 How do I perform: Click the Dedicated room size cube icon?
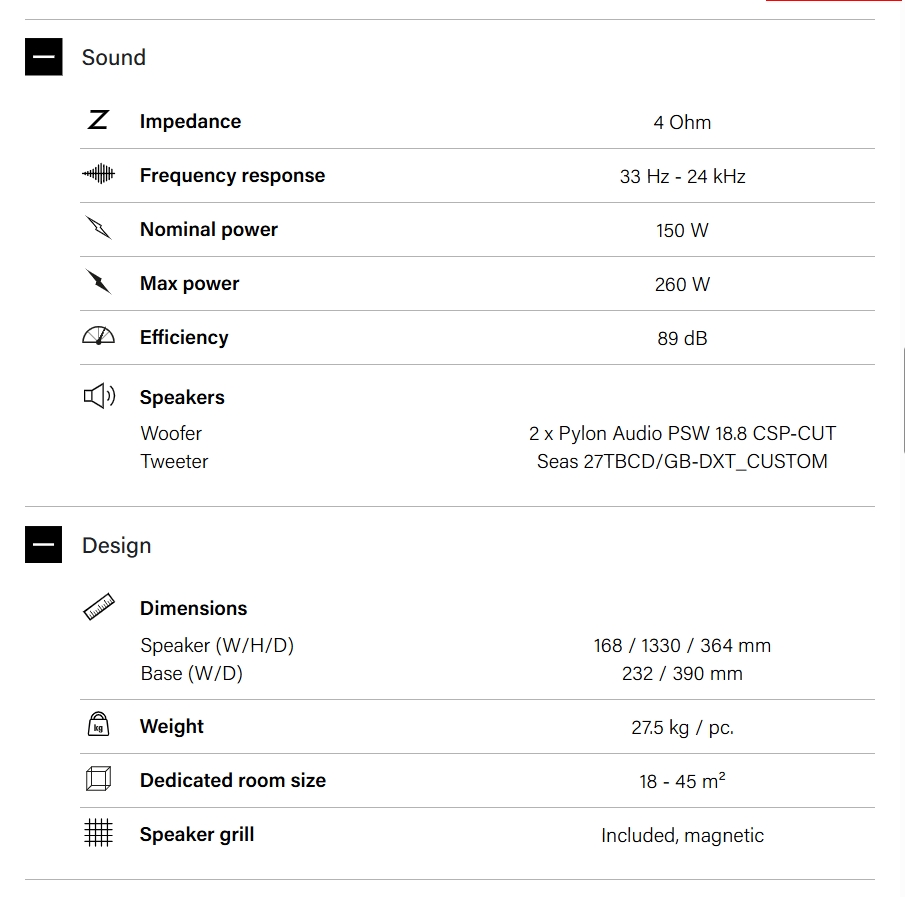[98, 779]
